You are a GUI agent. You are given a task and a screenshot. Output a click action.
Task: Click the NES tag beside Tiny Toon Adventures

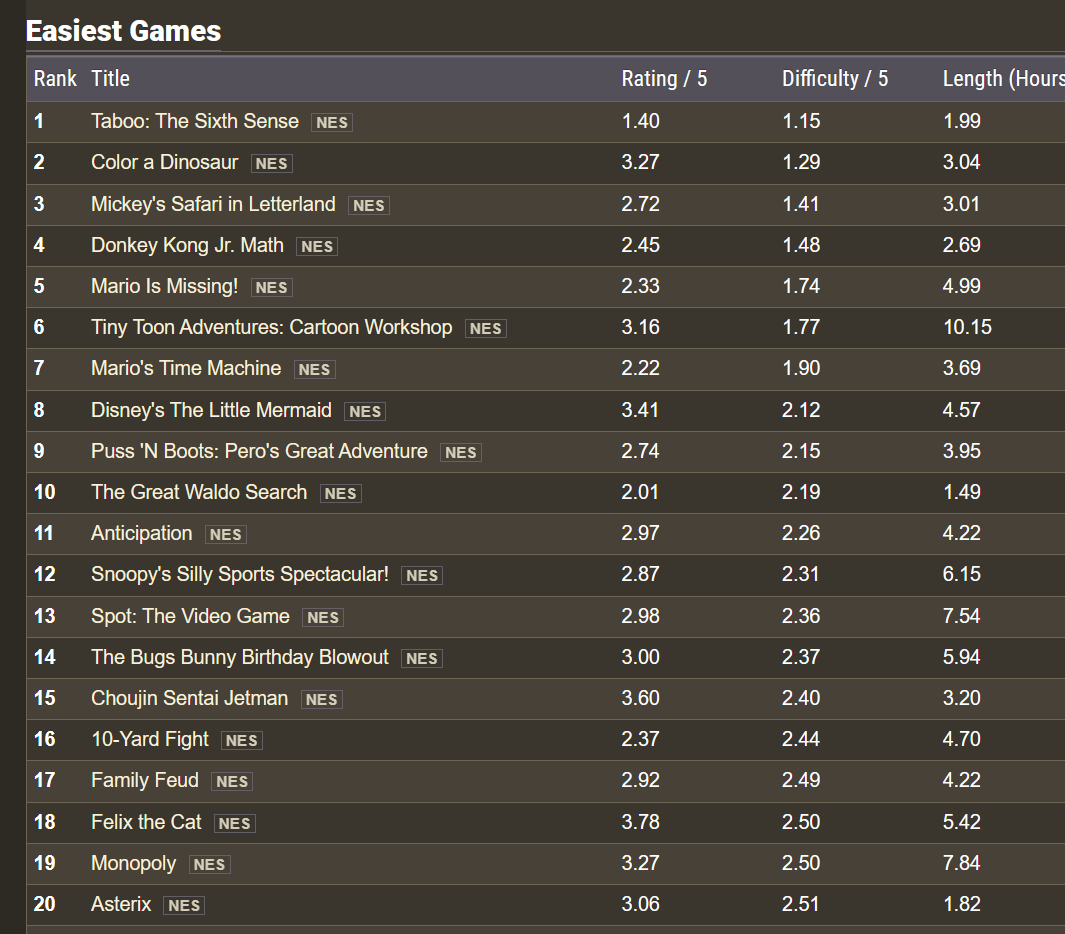(x=485, y=329)
